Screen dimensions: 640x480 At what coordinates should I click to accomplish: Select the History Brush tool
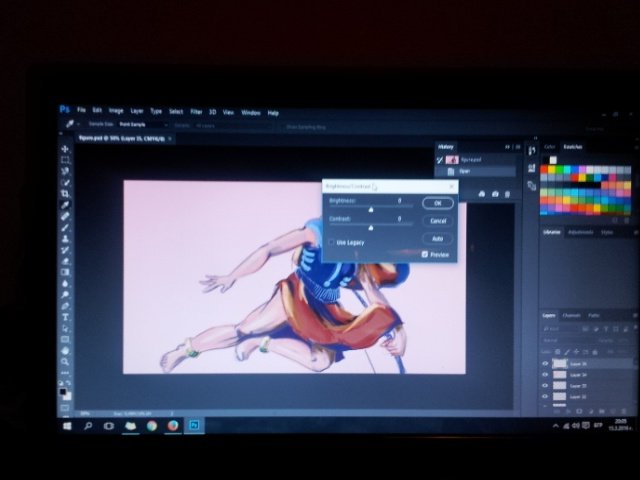(65, 250)
